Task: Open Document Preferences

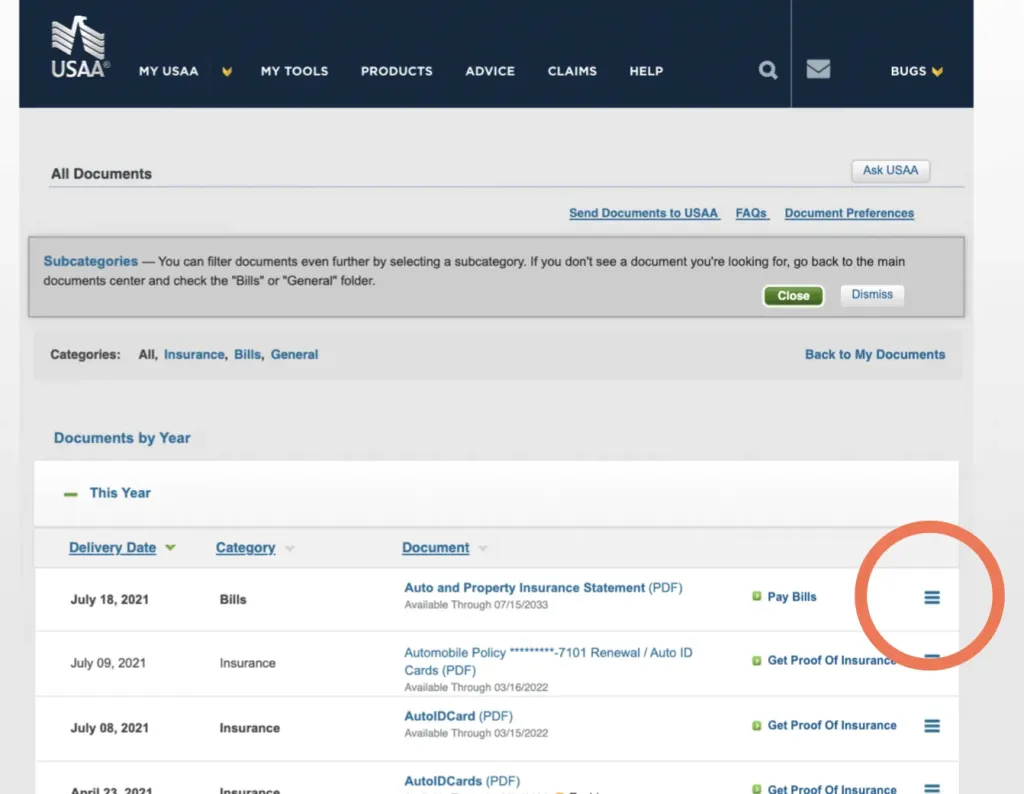Action: point(848,213)
